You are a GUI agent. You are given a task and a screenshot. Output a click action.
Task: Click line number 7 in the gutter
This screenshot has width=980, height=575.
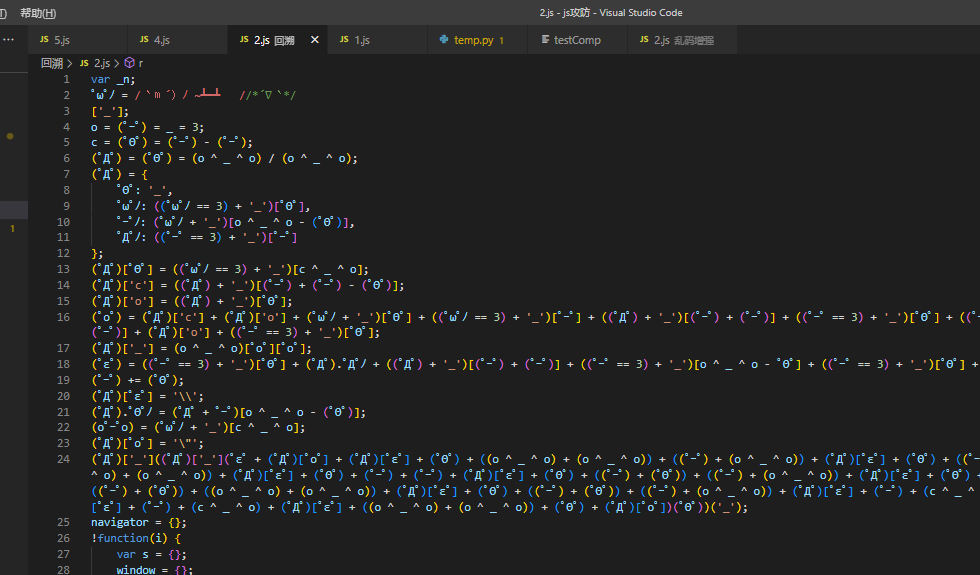coord(66,174)
